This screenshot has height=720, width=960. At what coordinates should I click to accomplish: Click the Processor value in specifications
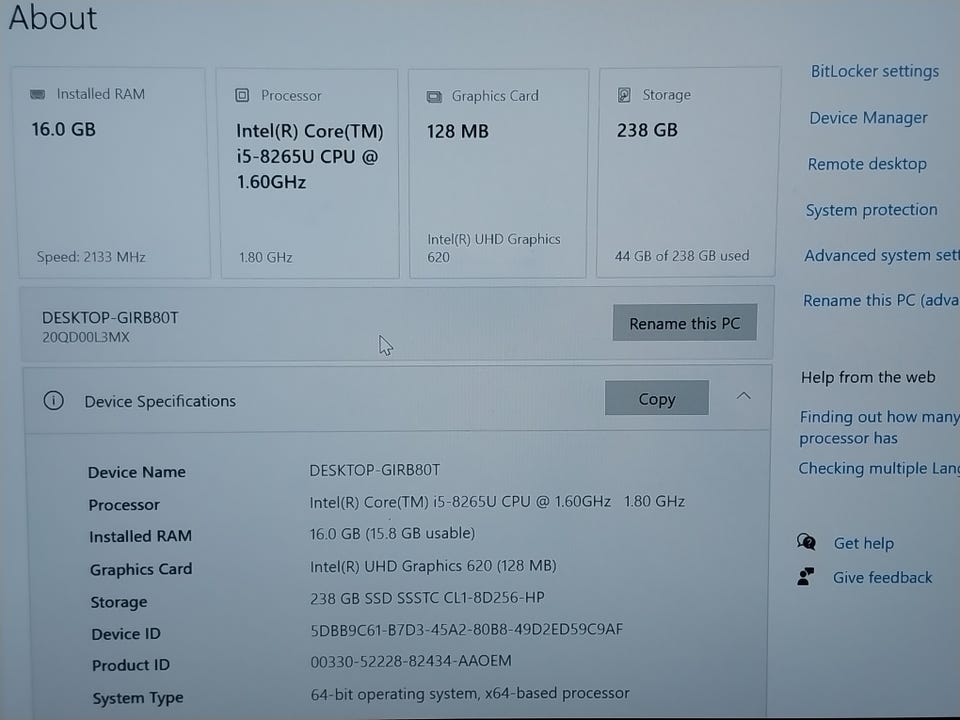[x=497, y=502]
